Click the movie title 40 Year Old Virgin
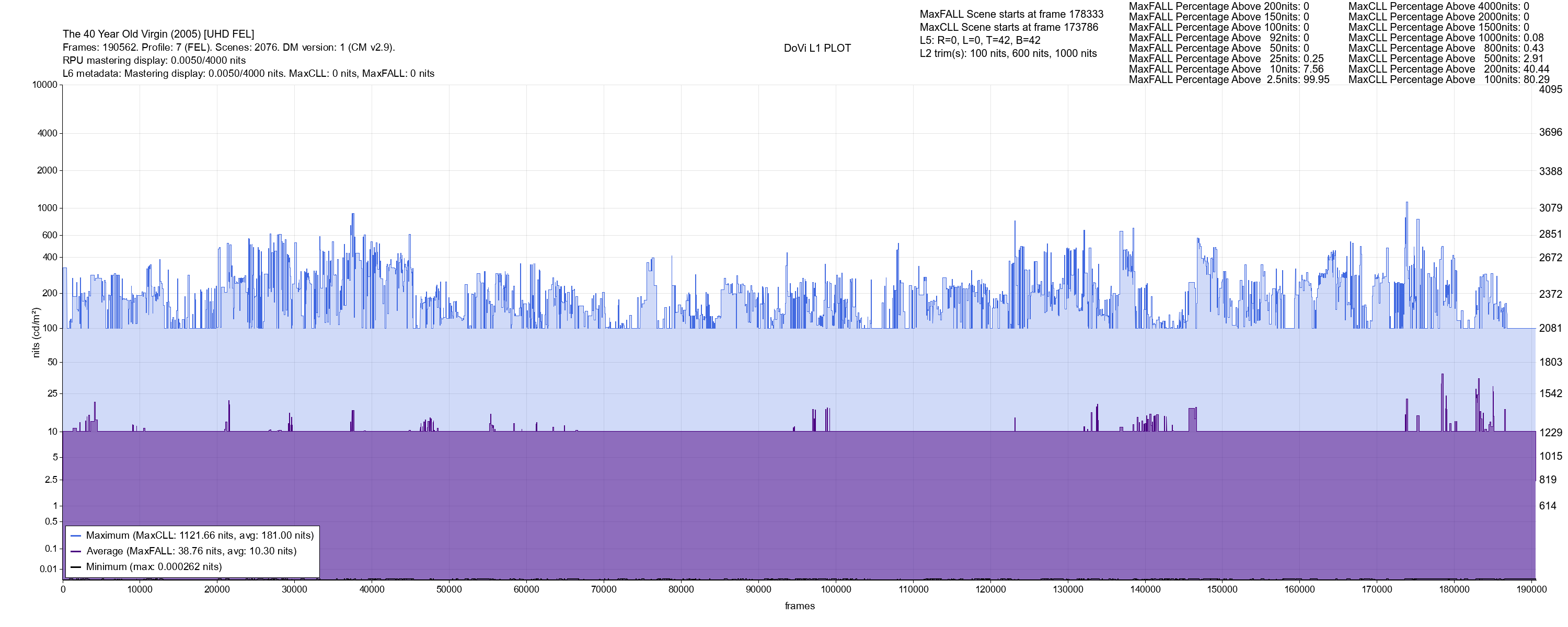 [158, 34]
